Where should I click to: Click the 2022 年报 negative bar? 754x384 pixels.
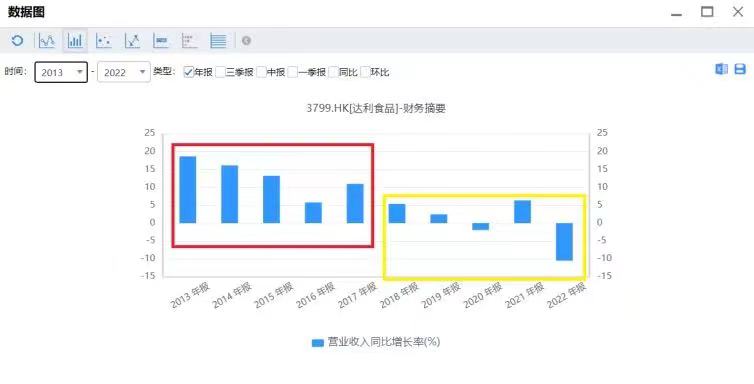564,241
